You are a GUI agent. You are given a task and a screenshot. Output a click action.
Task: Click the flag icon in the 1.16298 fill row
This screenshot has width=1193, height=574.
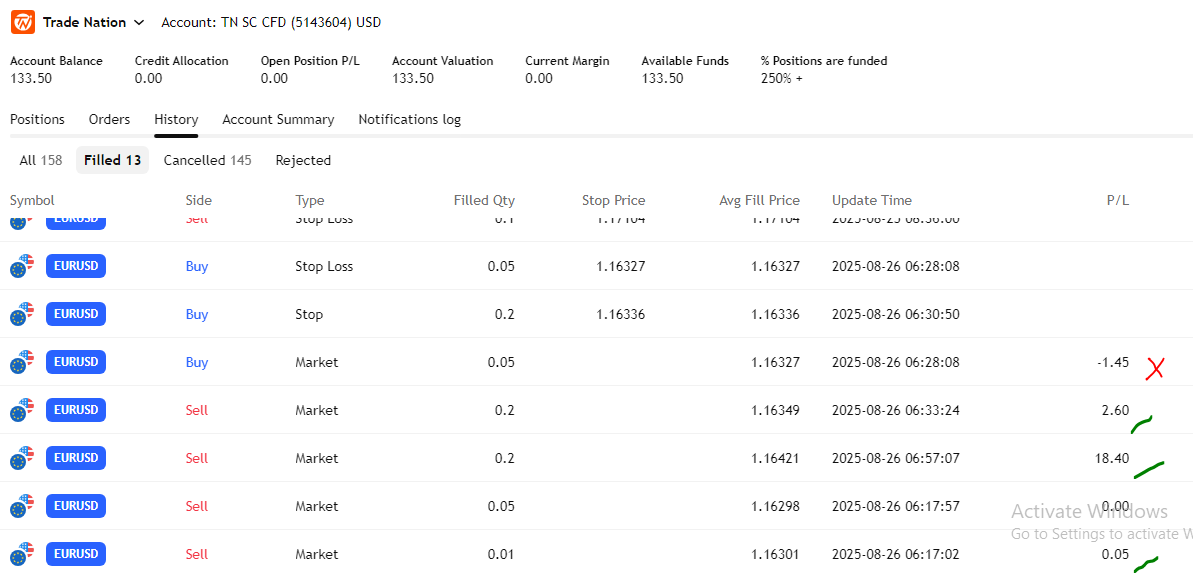[22, 506]
